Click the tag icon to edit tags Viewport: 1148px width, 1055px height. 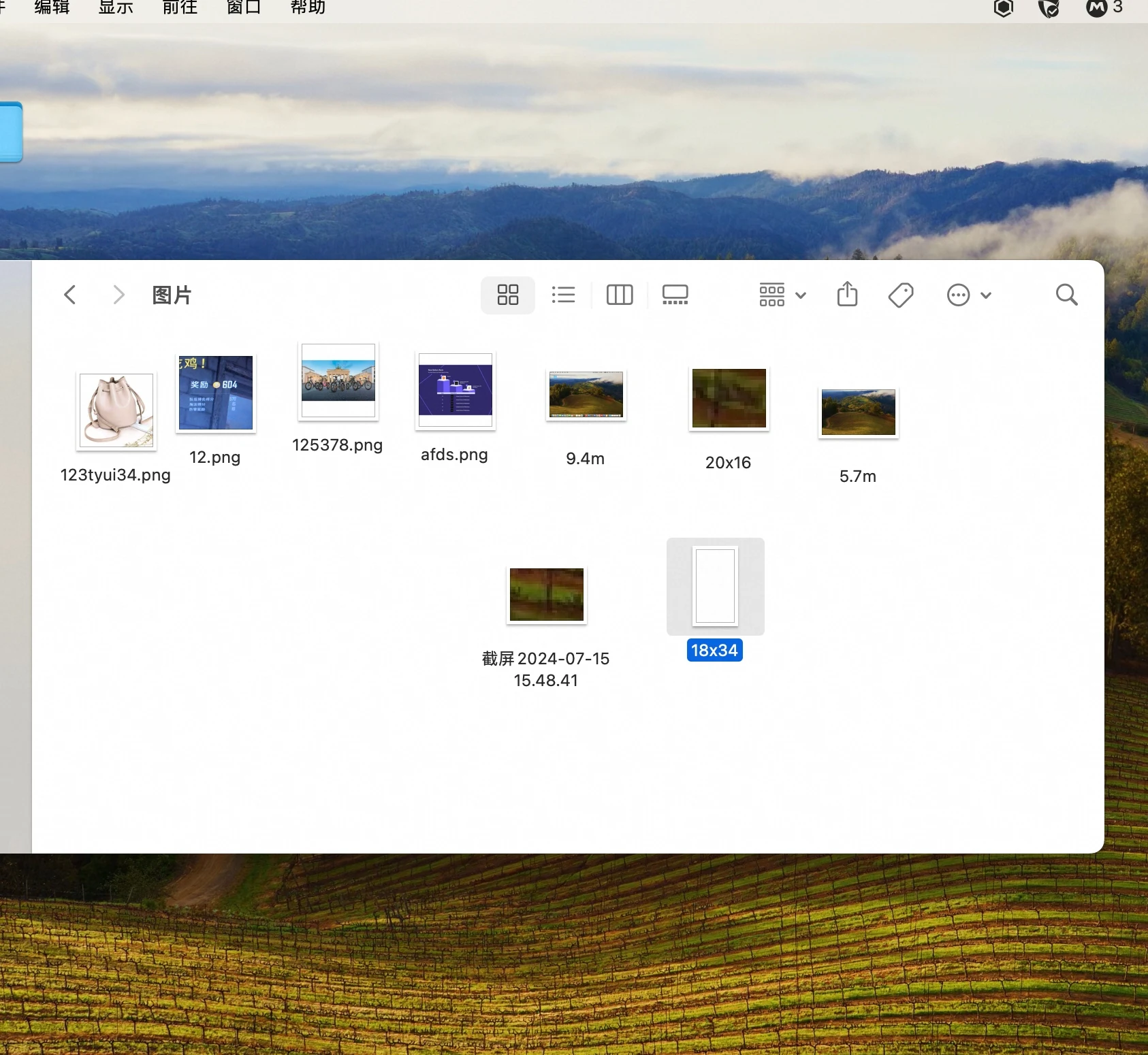pyautogui.click(x=901, y=295)
